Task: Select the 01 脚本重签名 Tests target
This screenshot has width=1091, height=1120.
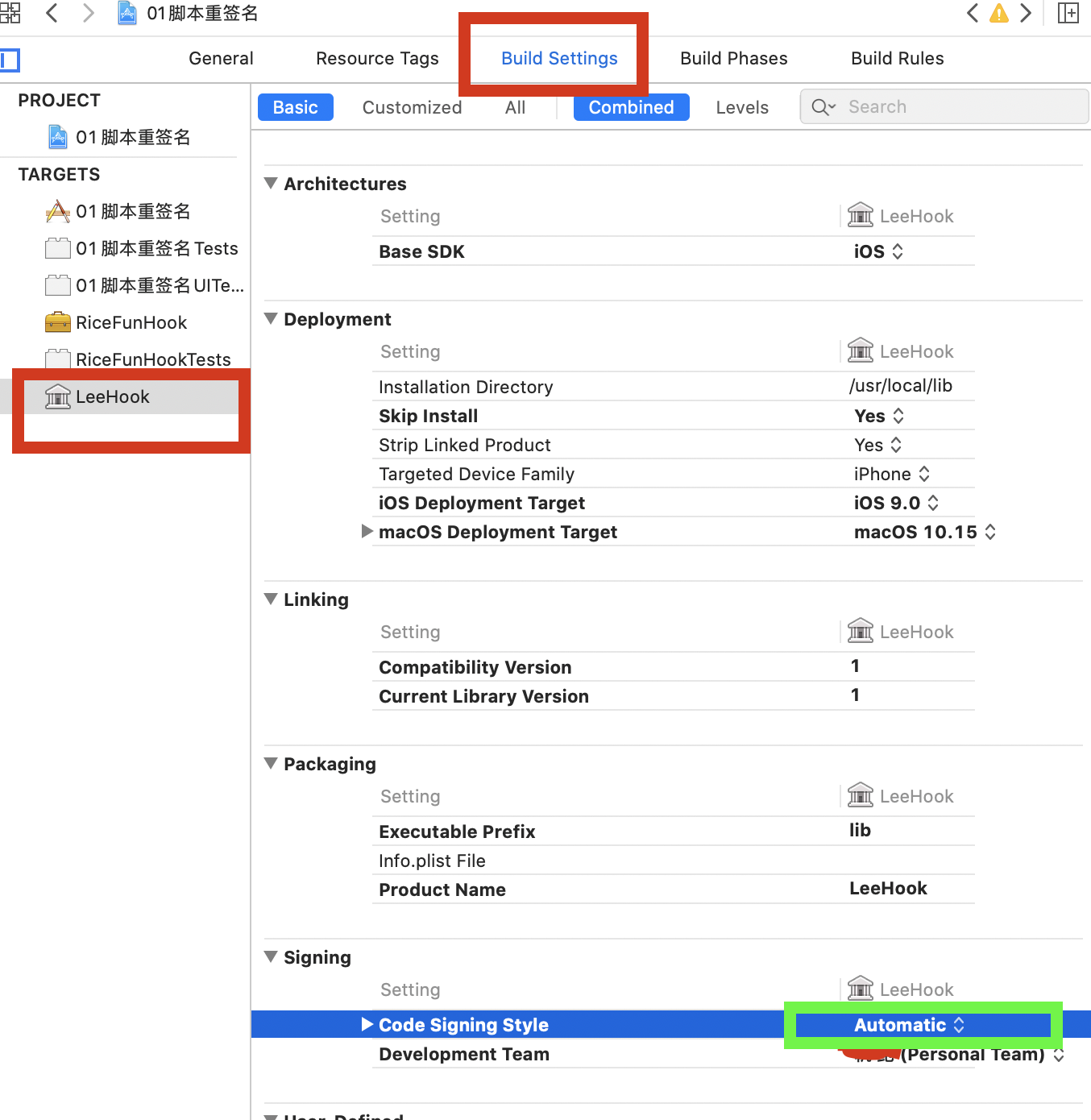Action: (143, 248)
